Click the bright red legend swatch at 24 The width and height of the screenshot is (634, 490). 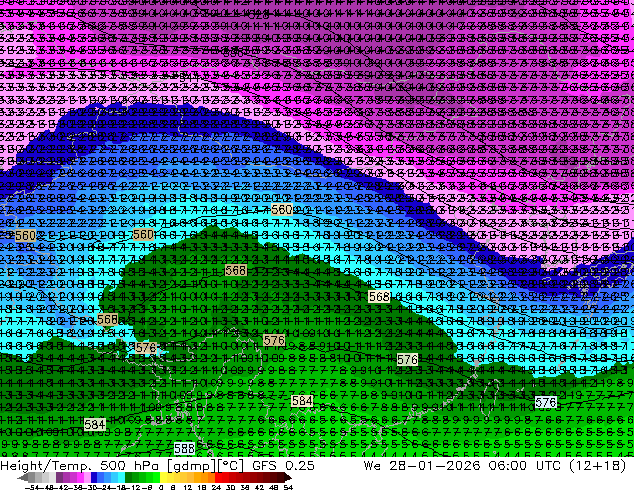tap(218, 477)
